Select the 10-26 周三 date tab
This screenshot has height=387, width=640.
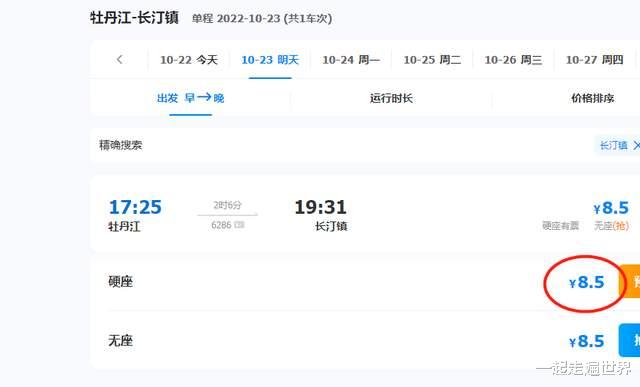click(513, 60)
